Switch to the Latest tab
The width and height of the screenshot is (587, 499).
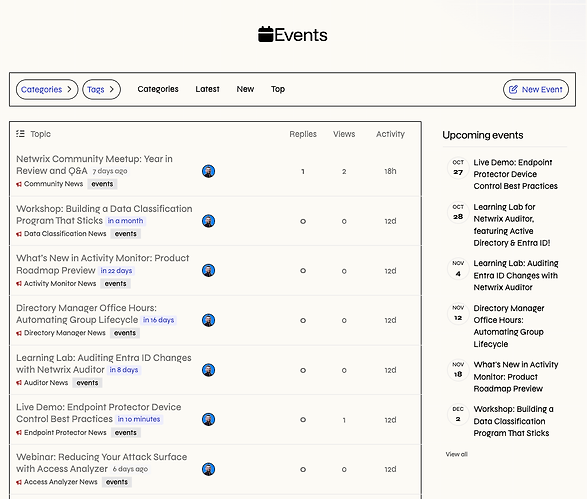pyautogui.click(x=207, y=89)
